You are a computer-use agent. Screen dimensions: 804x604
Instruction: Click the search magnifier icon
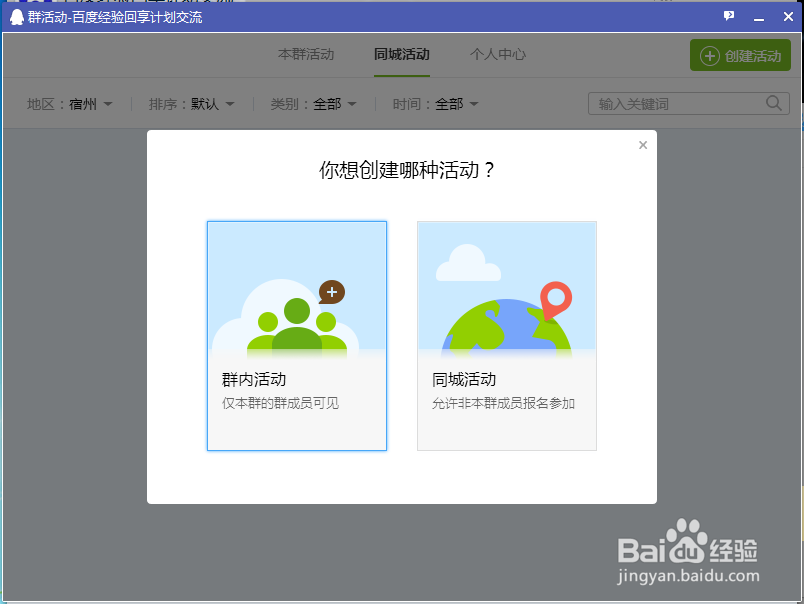(x=773, y=103)
